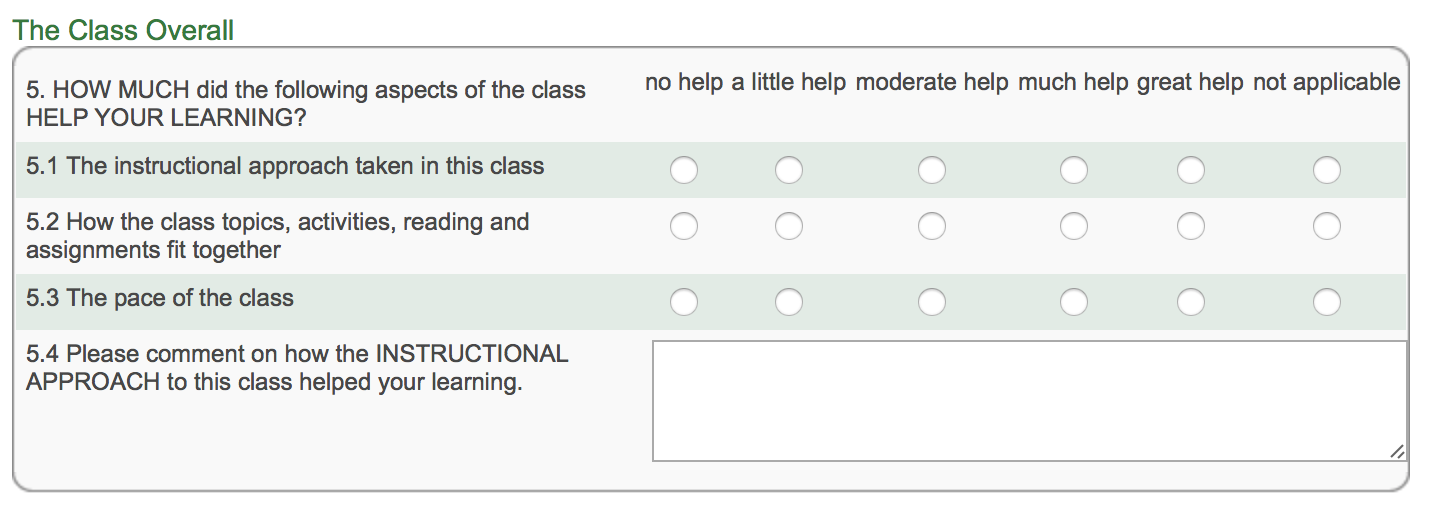Pick "moderate help" for 5.2 topics fit together
The image size is (1432, 510).
(932, 227)
